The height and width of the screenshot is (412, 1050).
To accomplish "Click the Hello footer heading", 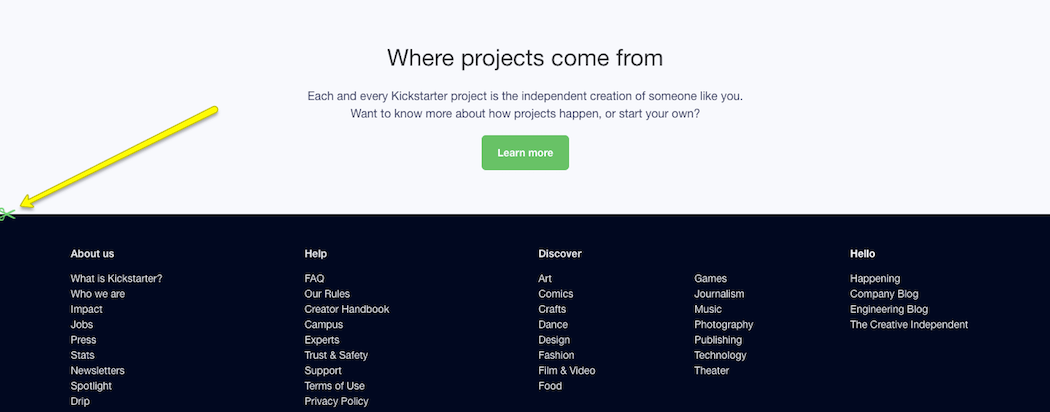I will 862,254.
